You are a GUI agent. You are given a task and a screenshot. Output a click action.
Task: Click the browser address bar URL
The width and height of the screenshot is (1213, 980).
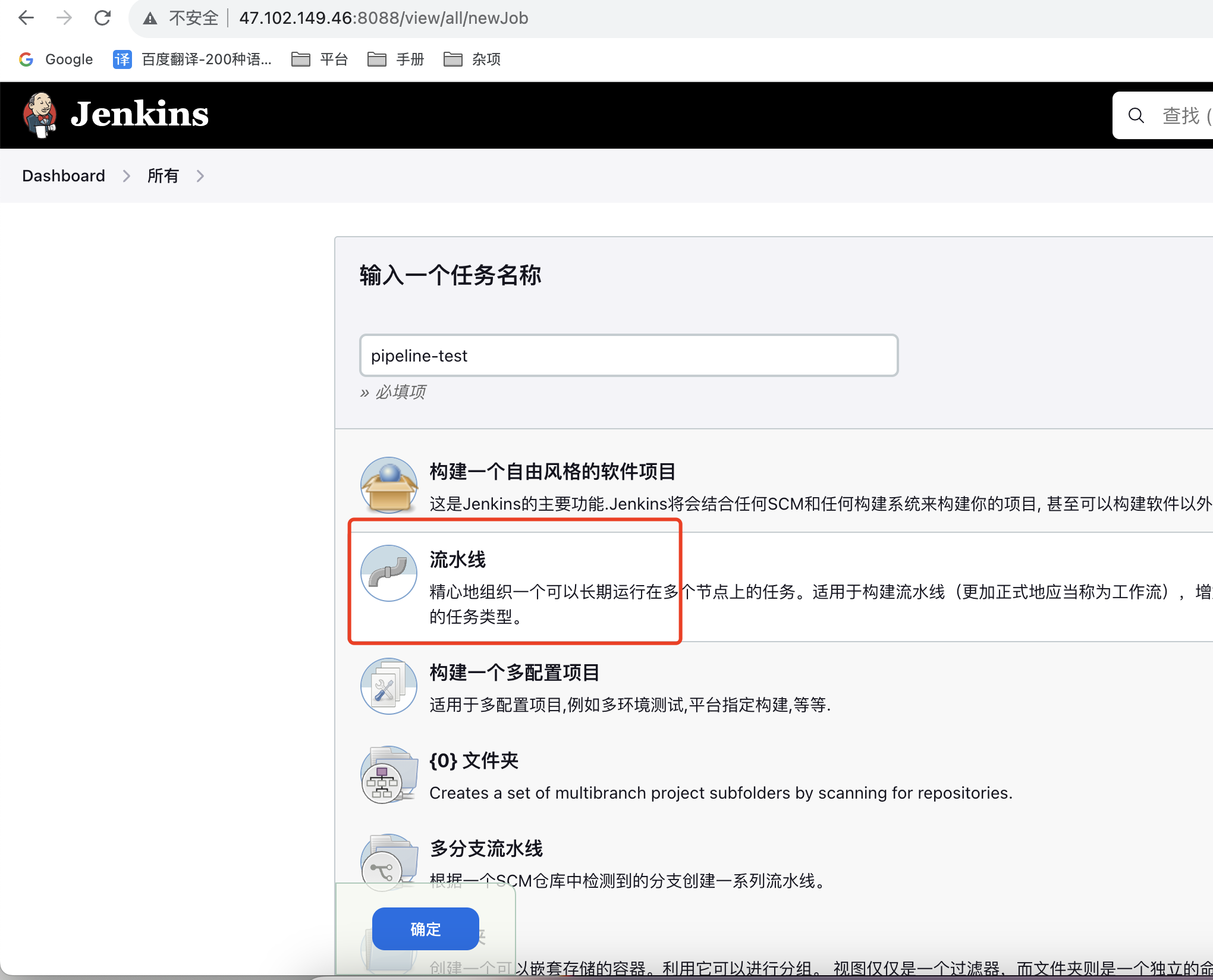tap(384, 18)
